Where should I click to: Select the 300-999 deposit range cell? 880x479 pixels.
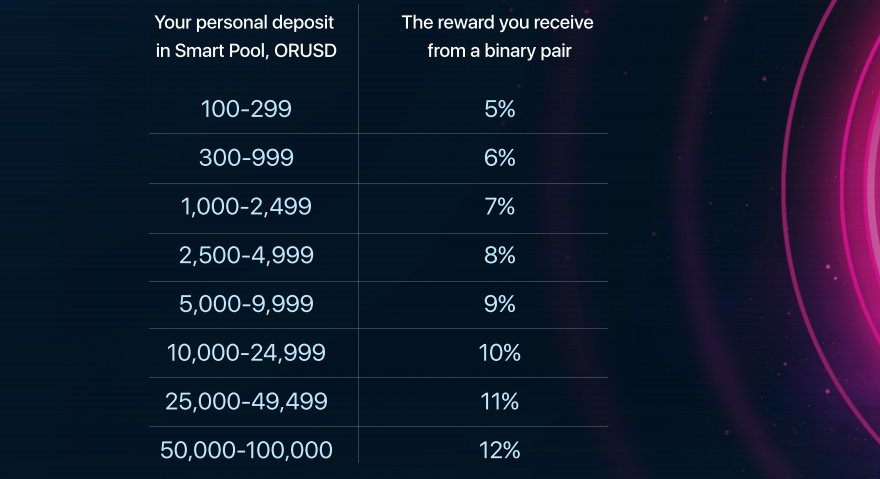point(246,158)
